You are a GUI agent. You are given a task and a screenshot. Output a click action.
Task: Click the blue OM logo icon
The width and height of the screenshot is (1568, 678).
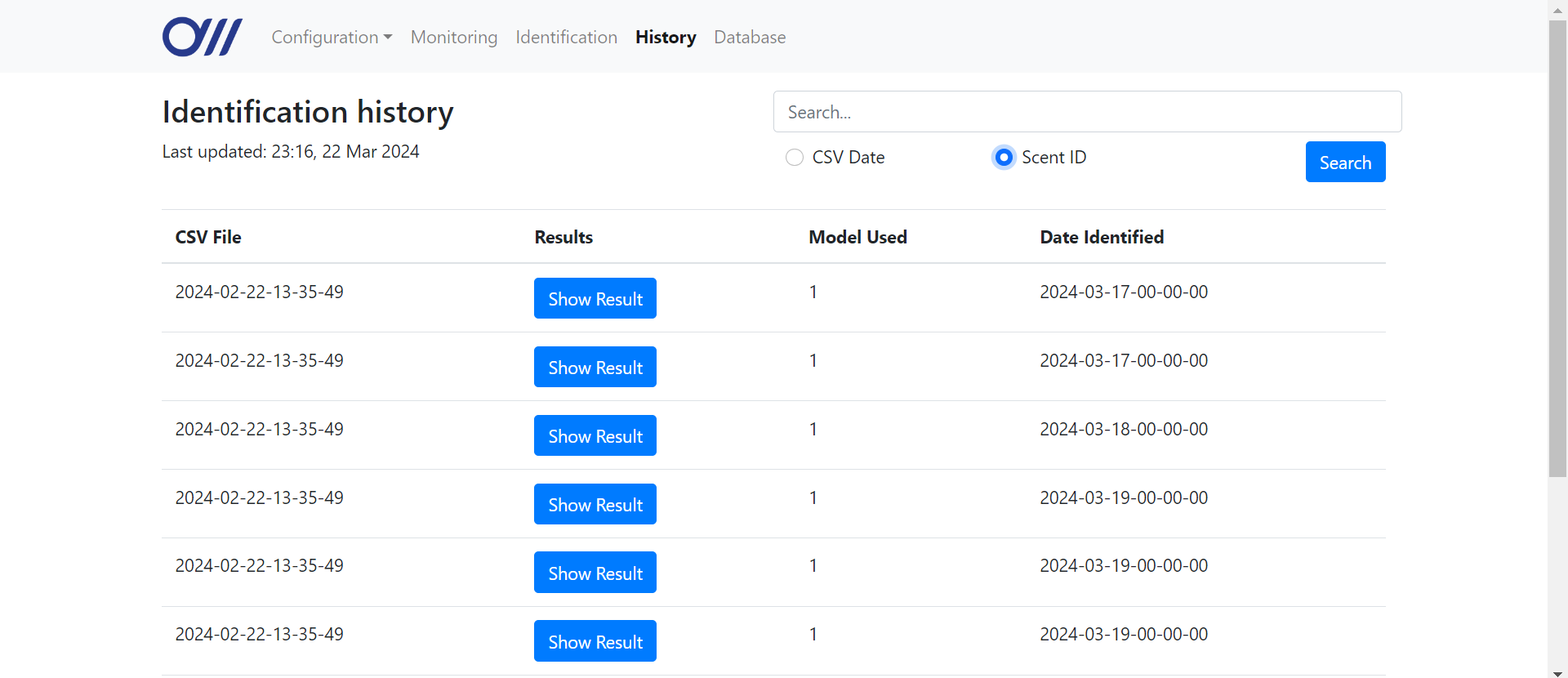pos(202,37)
